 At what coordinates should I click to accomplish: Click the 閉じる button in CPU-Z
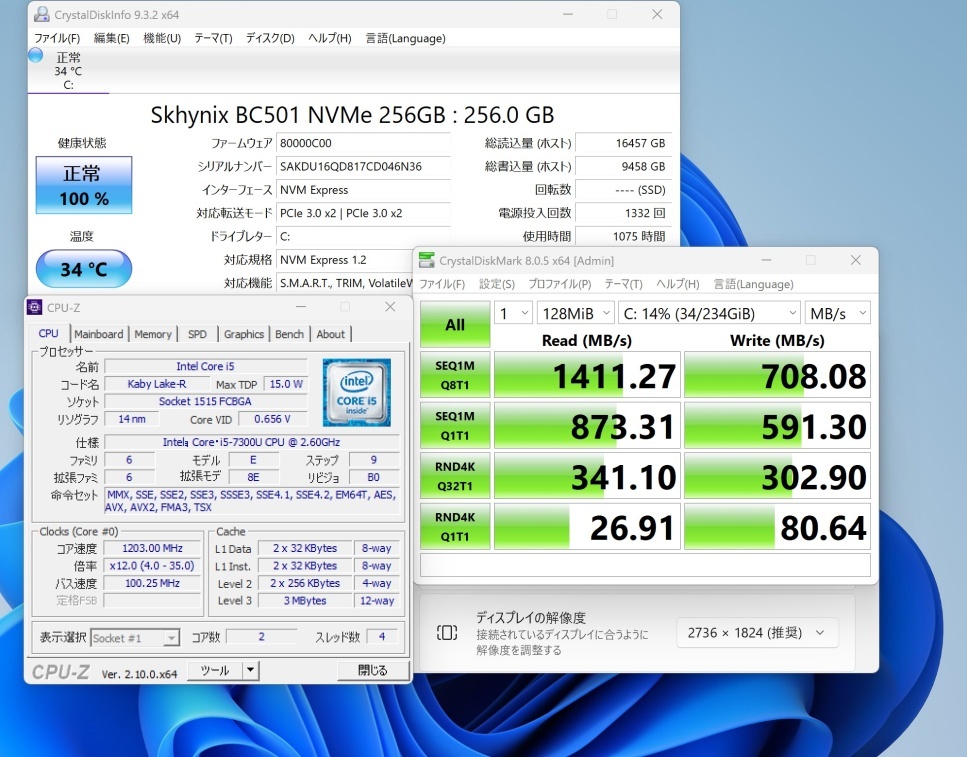(x=372, y=670)
